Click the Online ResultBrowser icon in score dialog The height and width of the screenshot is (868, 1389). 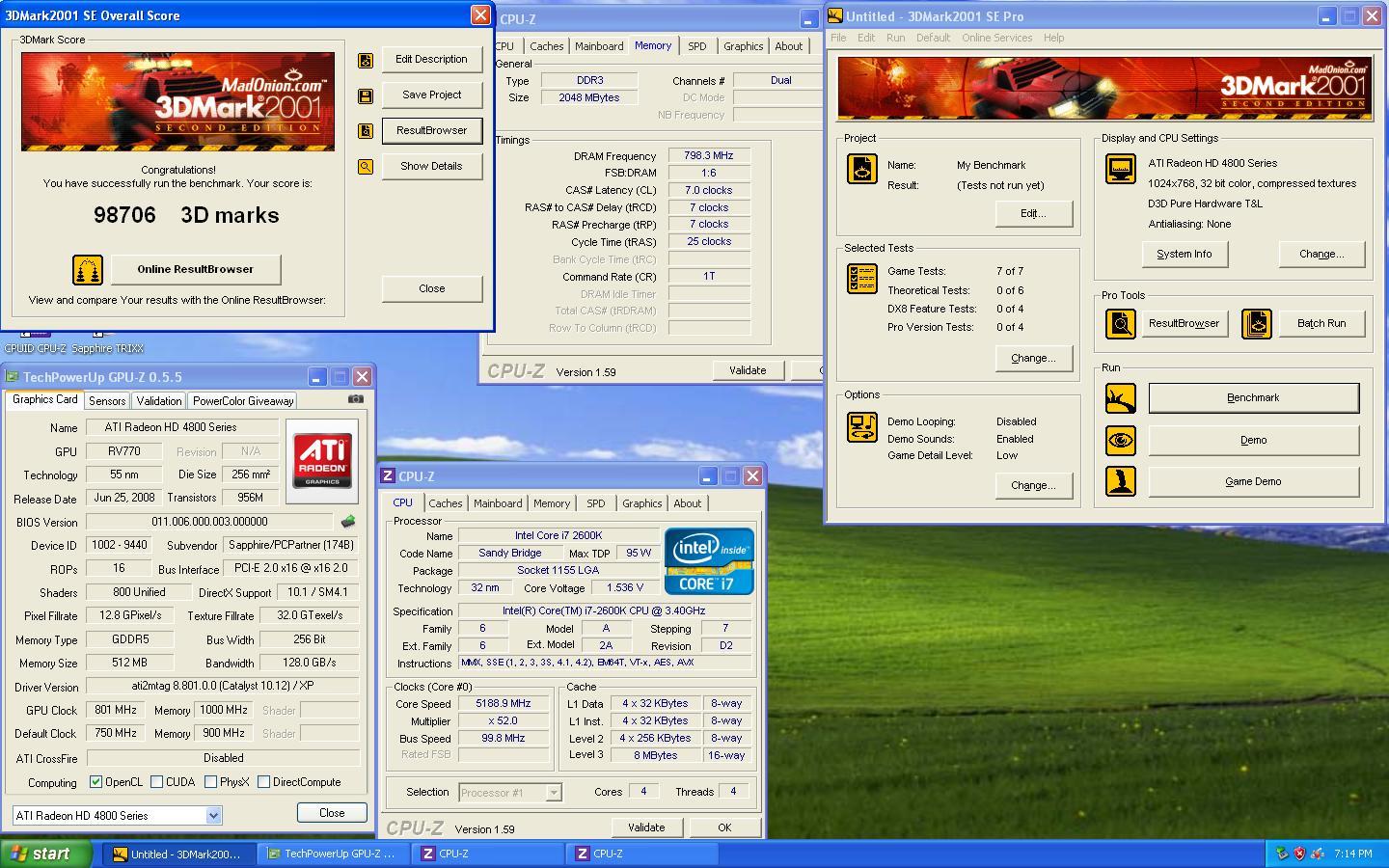click(x=88, y=270)
